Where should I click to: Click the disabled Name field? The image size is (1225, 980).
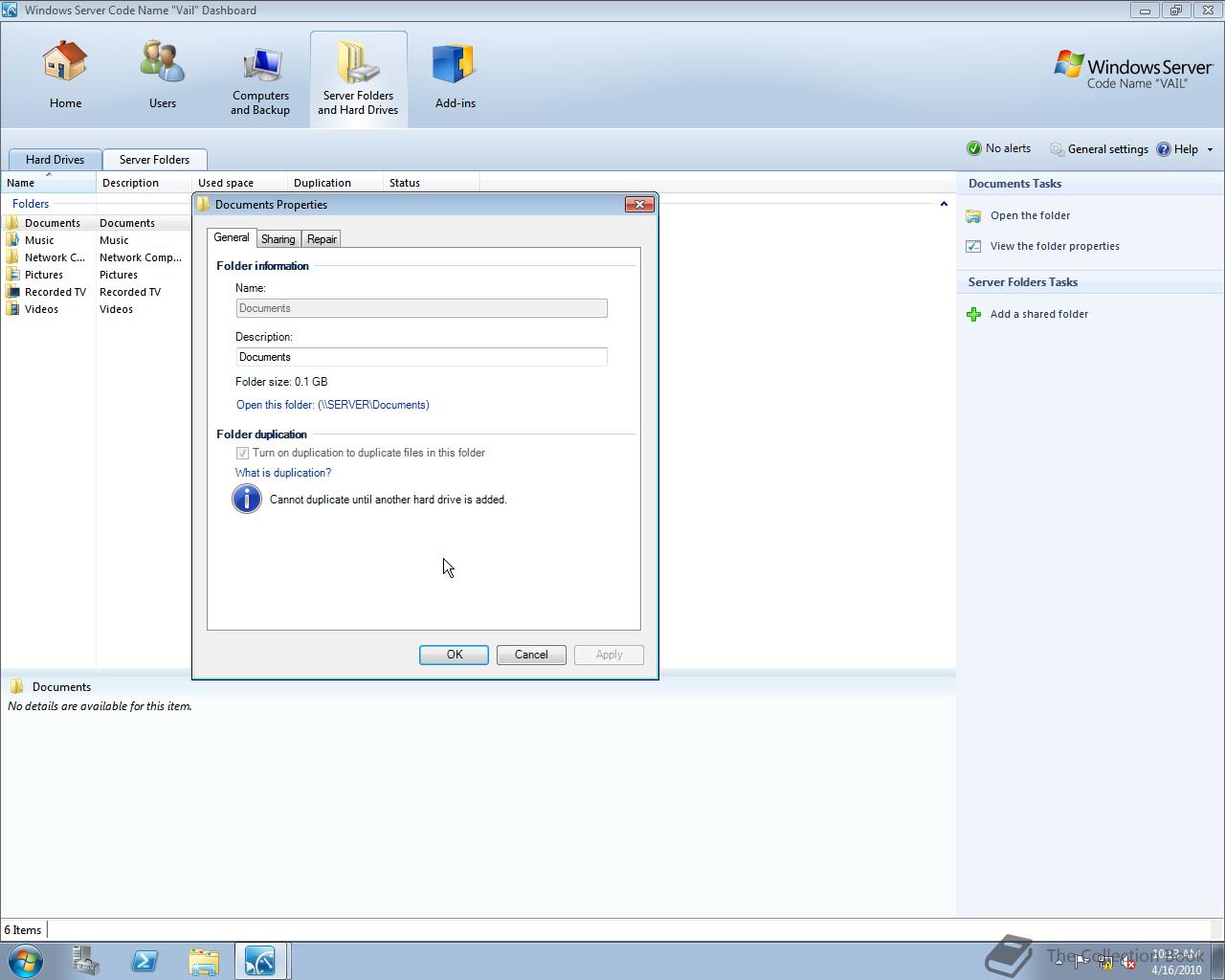pyautogui.click(x=421, y=308)
